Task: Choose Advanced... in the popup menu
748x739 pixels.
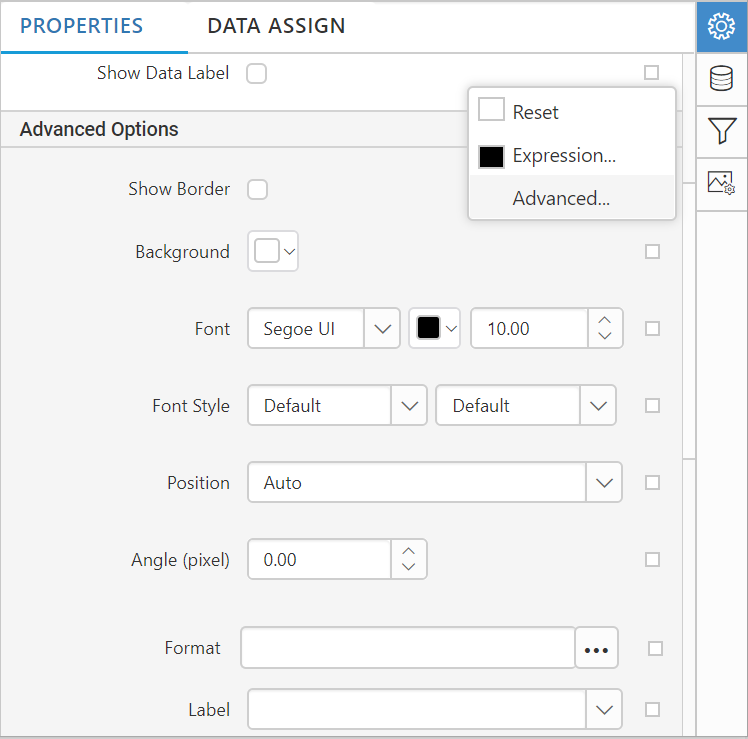Action: (x=561, y=198)
